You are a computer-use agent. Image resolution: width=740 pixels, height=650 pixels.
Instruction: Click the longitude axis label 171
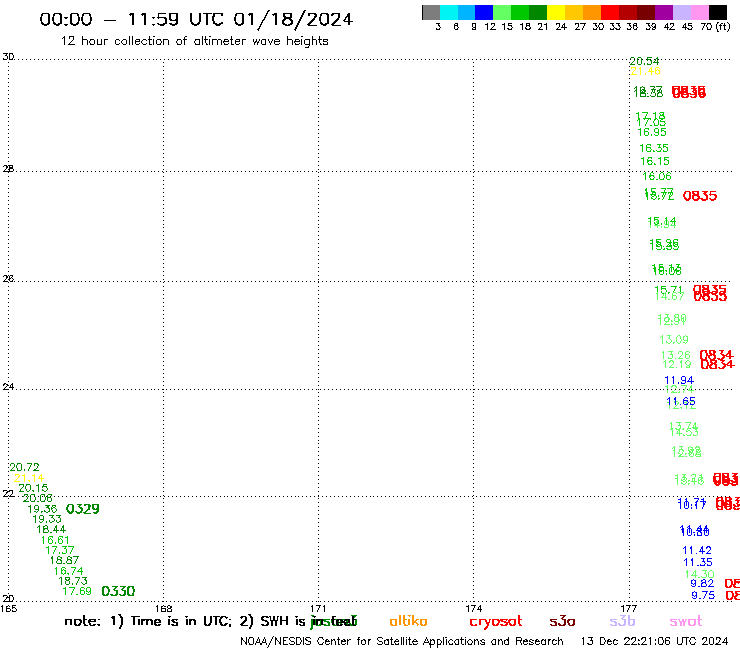coord(318,609)
